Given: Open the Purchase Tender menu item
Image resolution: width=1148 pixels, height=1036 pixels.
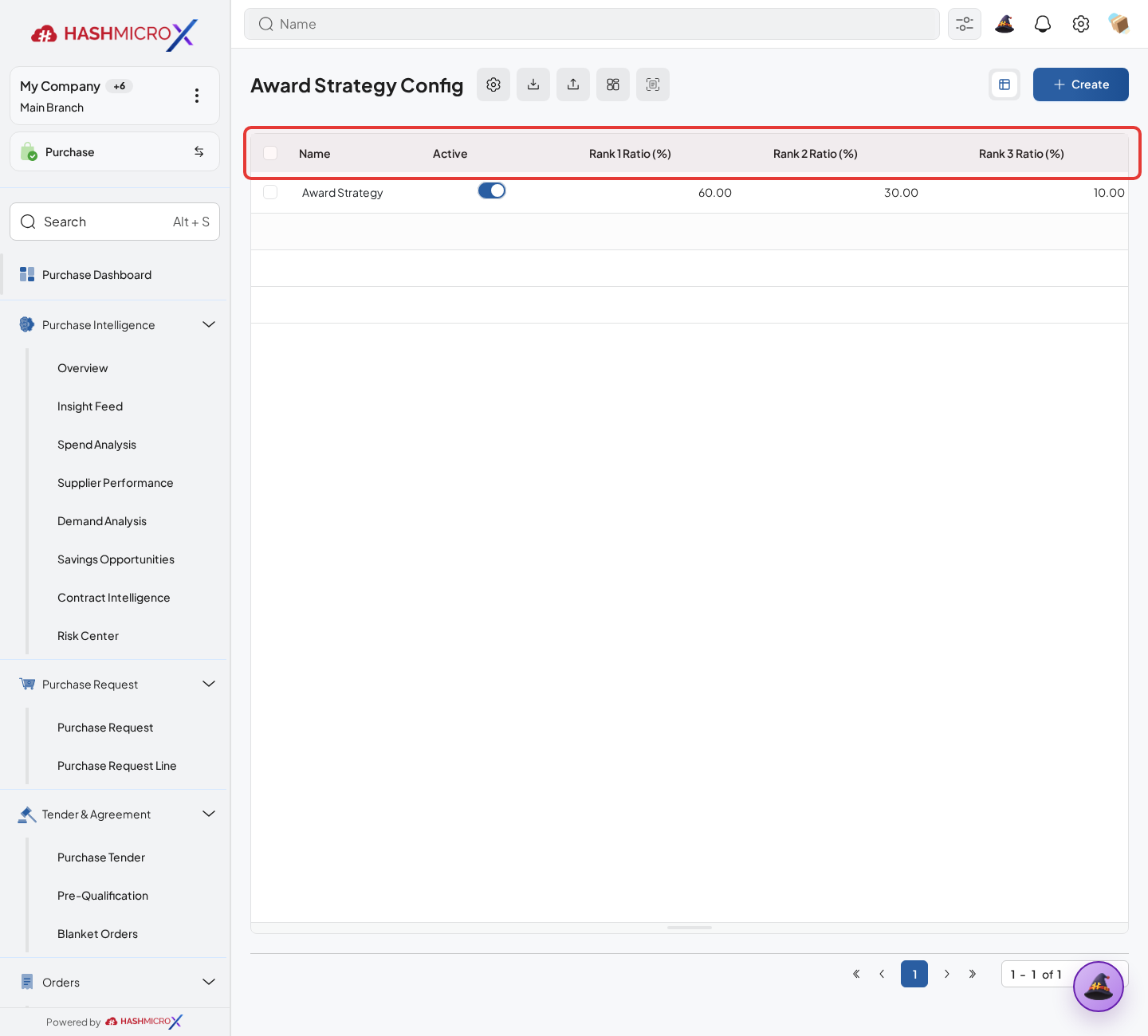Looking at the screenshot, I should tap(101, 857).
